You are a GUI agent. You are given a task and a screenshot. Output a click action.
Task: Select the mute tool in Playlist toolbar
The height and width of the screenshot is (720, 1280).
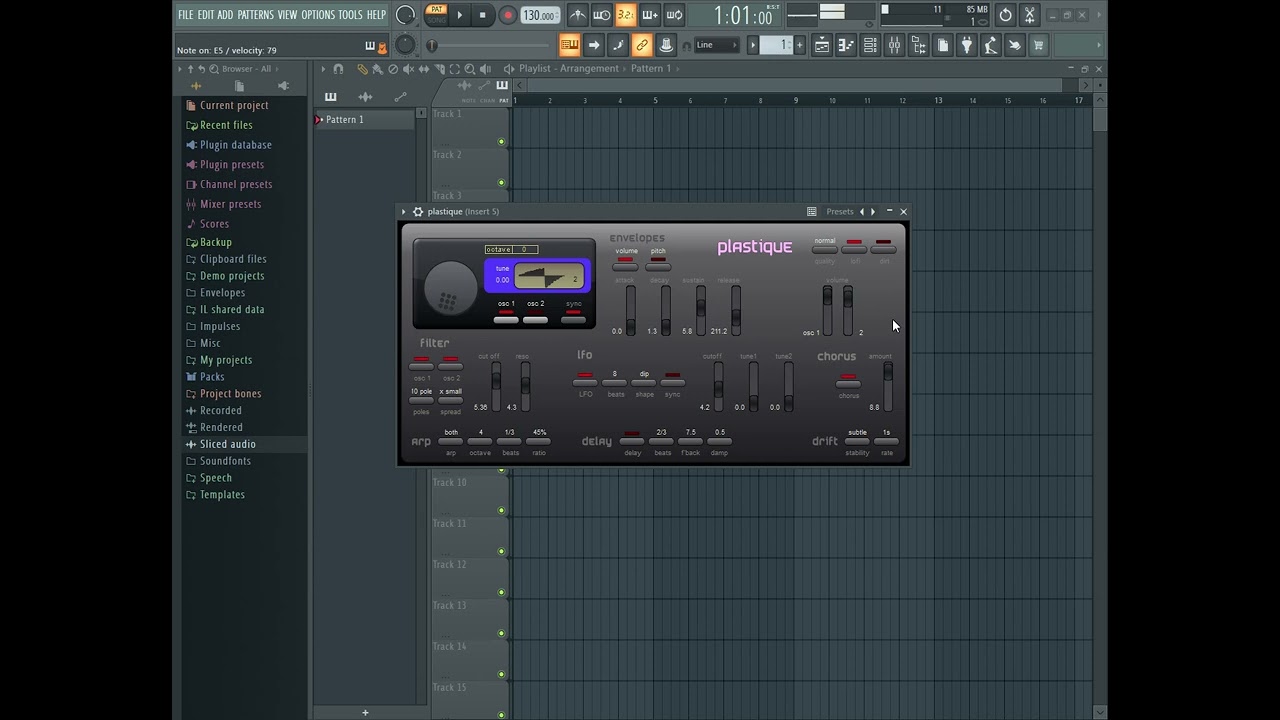tap(408, 69)
